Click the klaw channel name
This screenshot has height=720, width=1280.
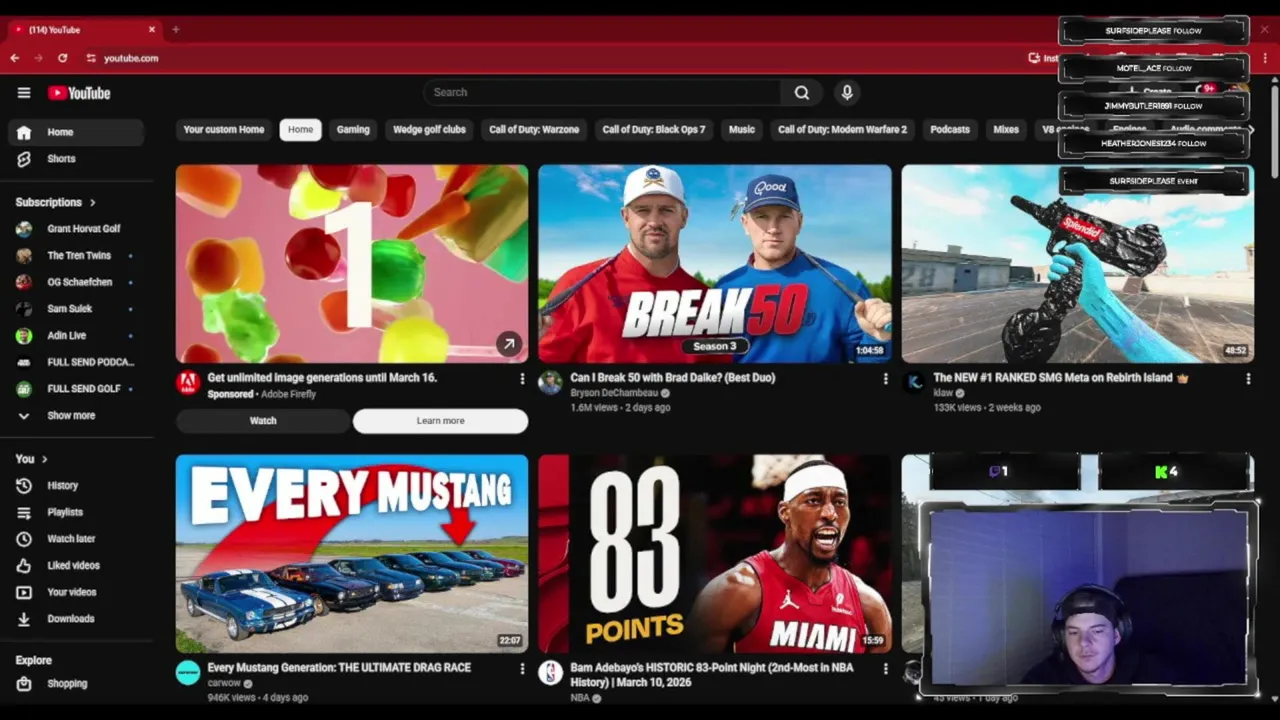coord(943,393)
